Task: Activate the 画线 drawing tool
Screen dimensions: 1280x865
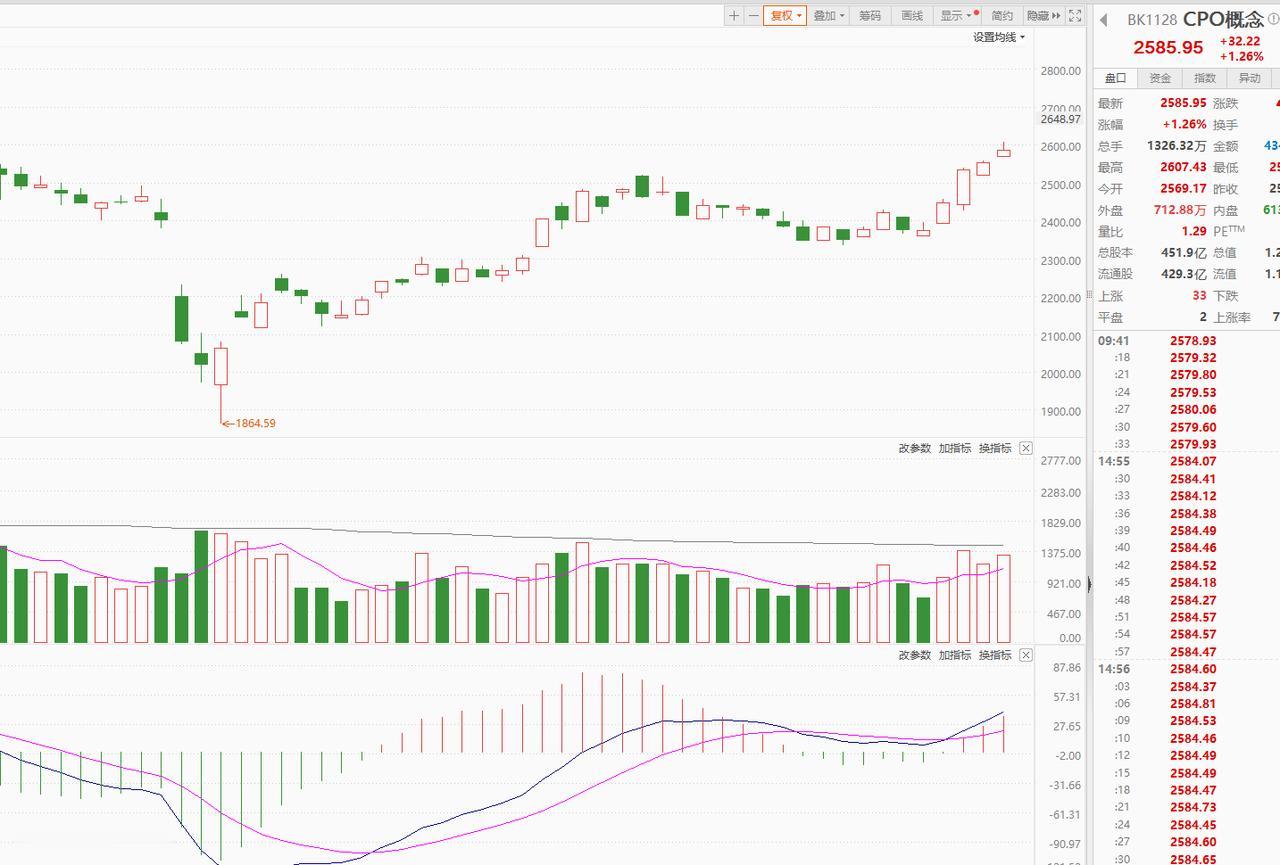Action: click(912, 16)
